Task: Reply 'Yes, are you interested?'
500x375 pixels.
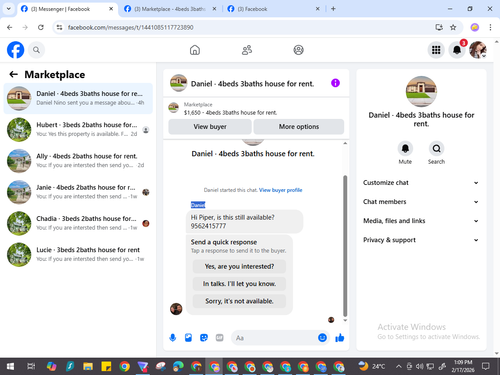Action: click(239, 266)
